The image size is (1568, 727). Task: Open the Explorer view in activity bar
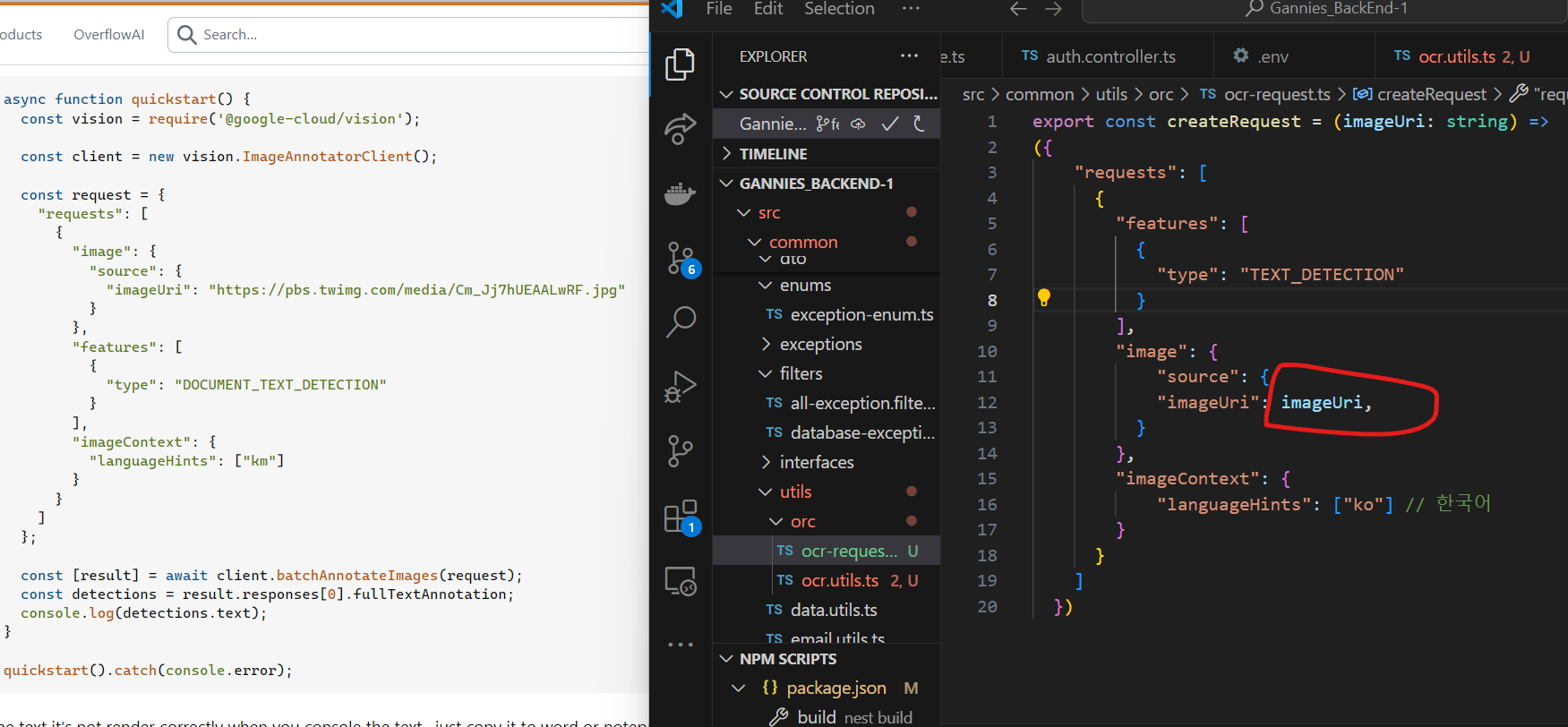point(681,64)
